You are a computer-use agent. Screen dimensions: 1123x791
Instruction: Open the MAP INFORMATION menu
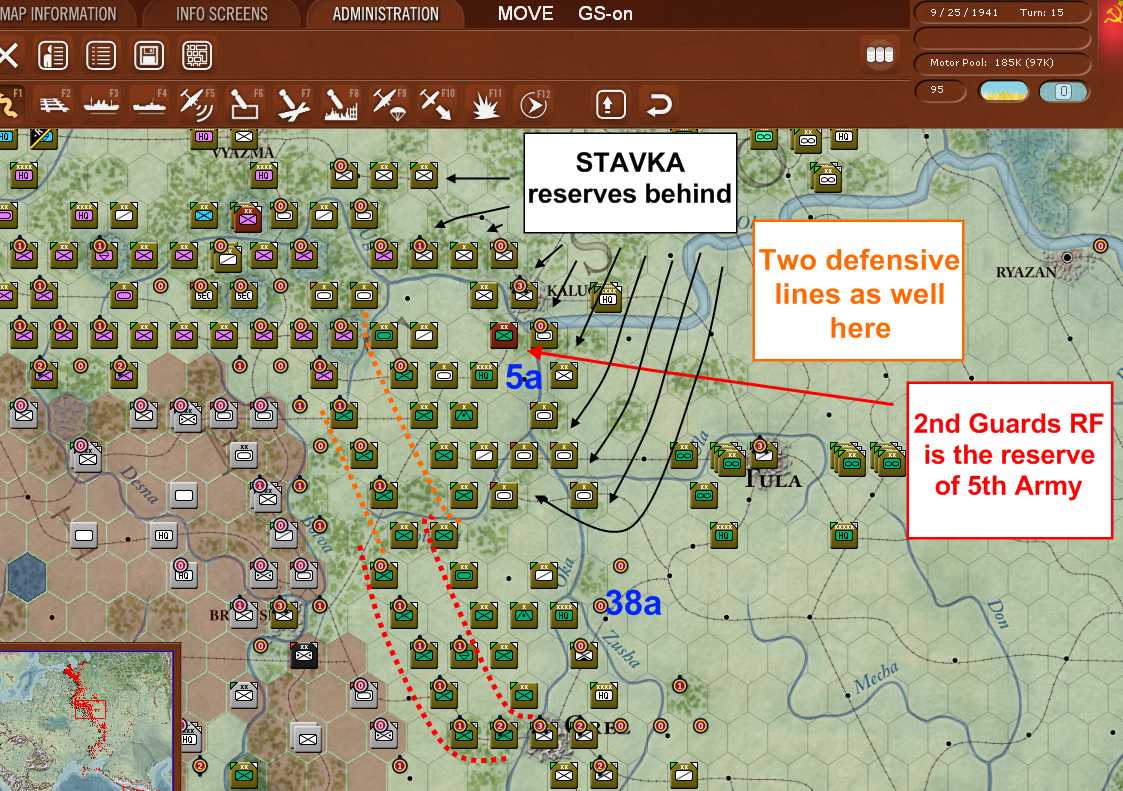pos(60,14)
